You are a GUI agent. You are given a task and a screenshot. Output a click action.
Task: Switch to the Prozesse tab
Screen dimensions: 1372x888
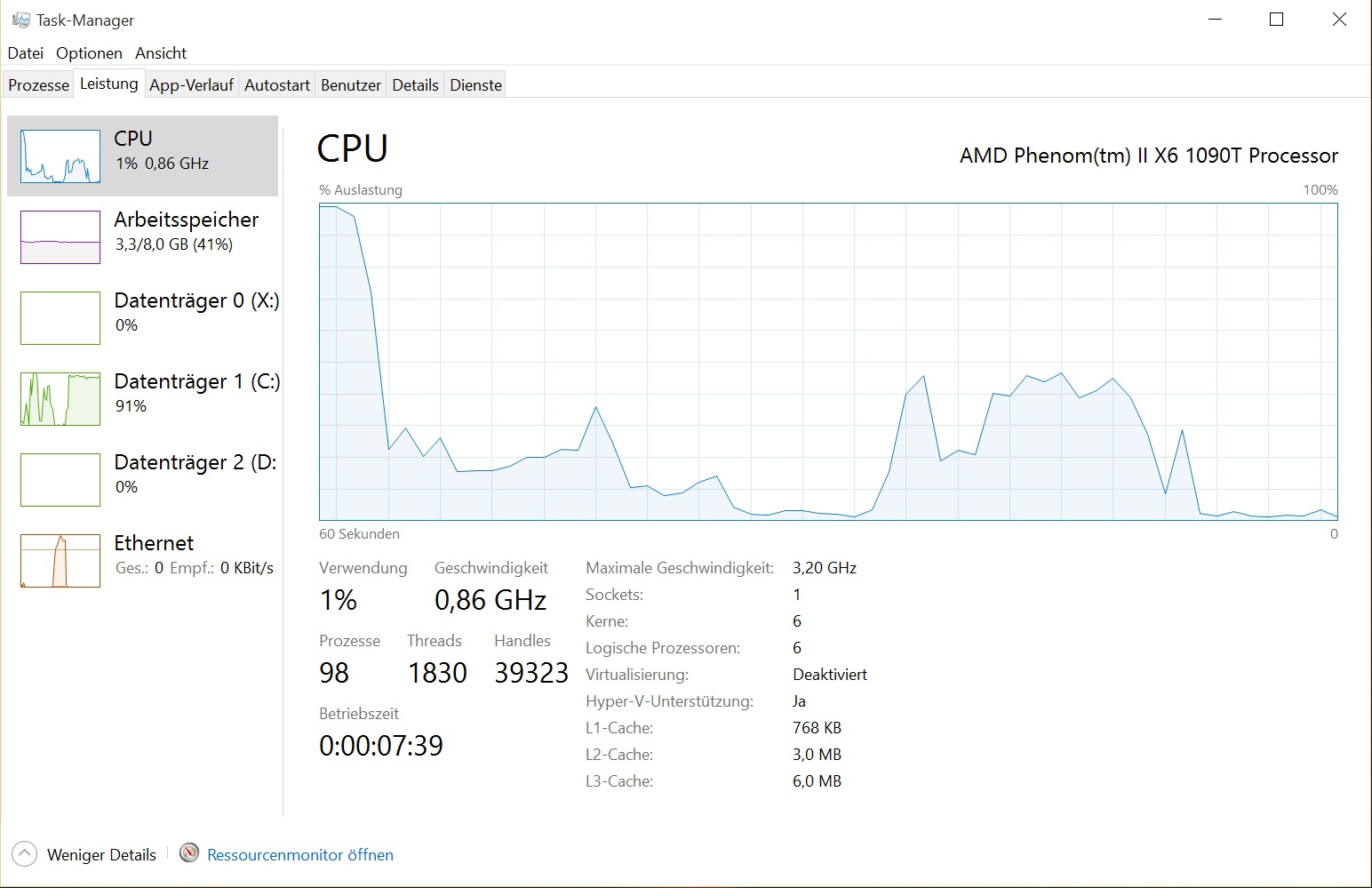(39, 85)
